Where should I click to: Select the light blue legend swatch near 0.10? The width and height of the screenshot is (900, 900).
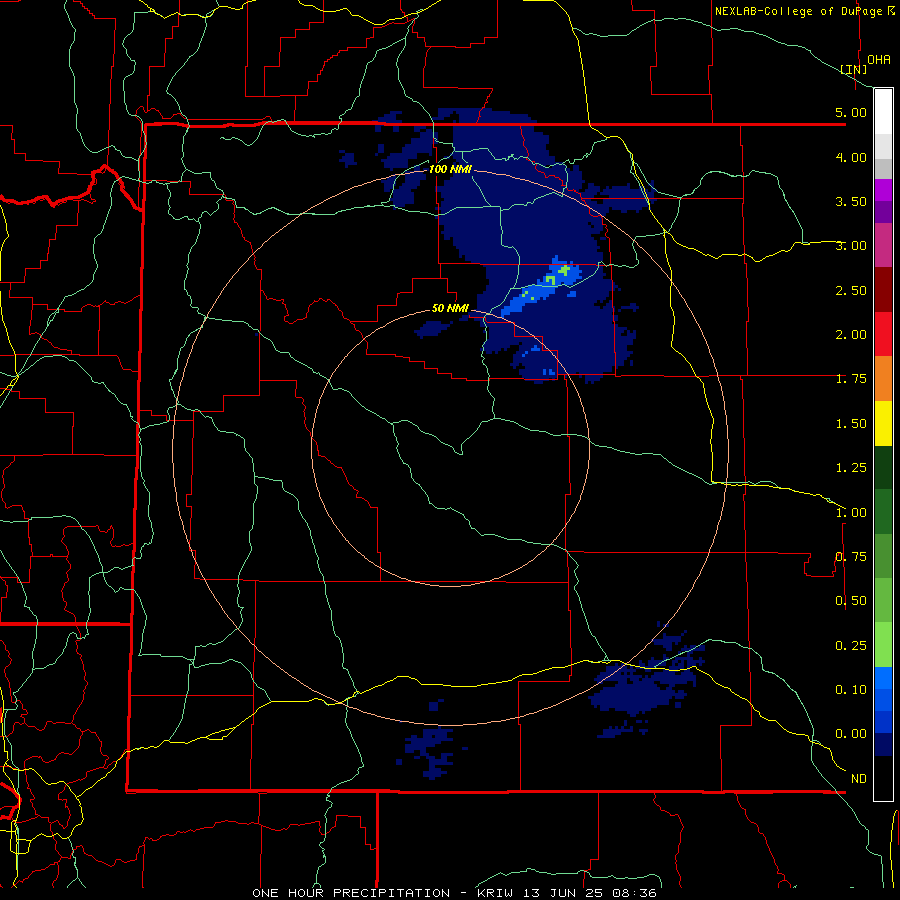(x=883, y=678)
